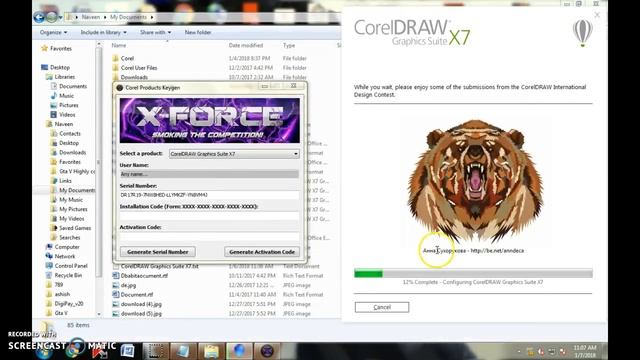Focus the Serial Number field in the Keygen
640x360 pixels.
pos(209,195)
